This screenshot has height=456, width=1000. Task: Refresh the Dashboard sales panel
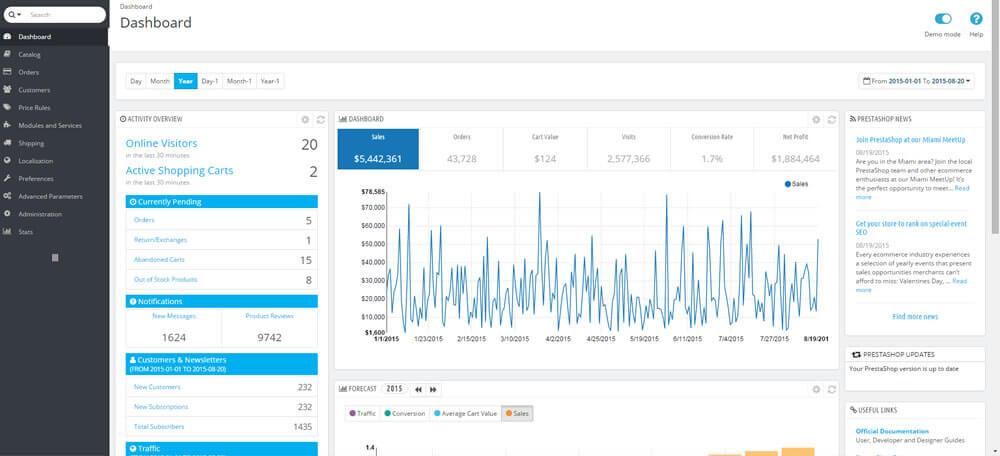coord(832,119)
